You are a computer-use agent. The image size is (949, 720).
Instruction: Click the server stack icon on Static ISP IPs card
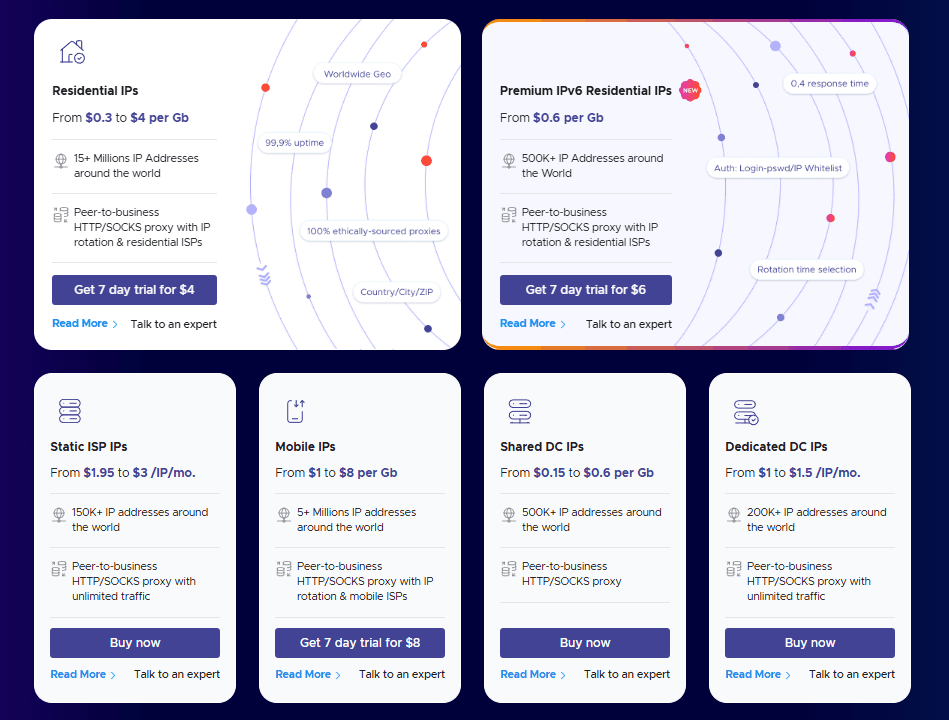69,410
